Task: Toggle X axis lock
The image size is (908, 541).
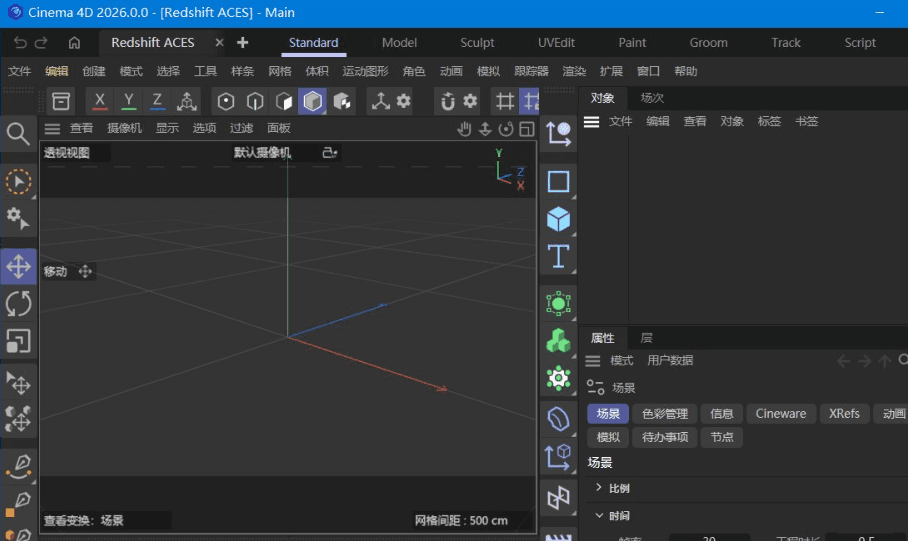Action: [x=100, y=101]
